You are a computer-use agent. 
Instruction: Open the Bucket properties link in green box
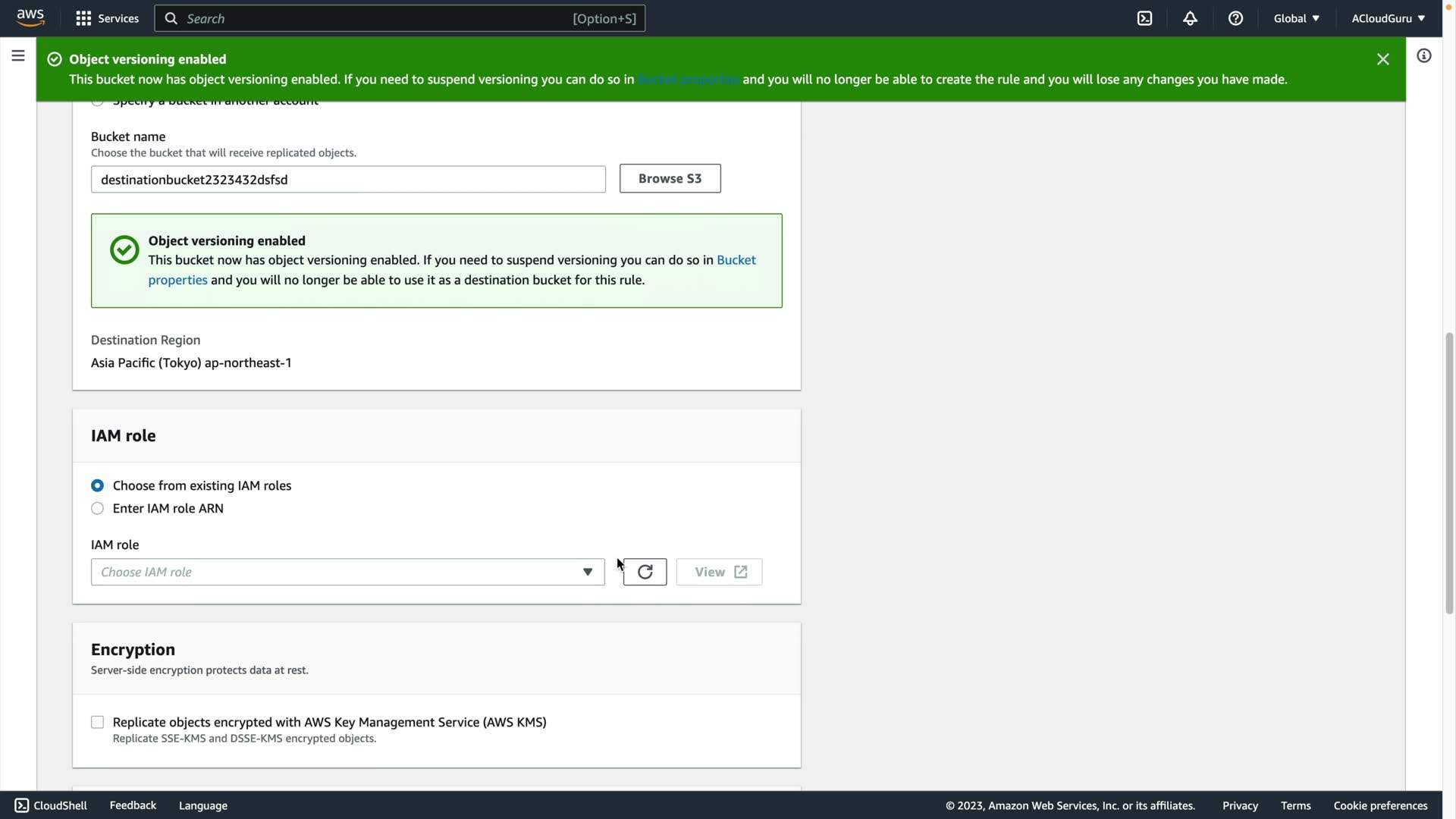tap(736, 260)
